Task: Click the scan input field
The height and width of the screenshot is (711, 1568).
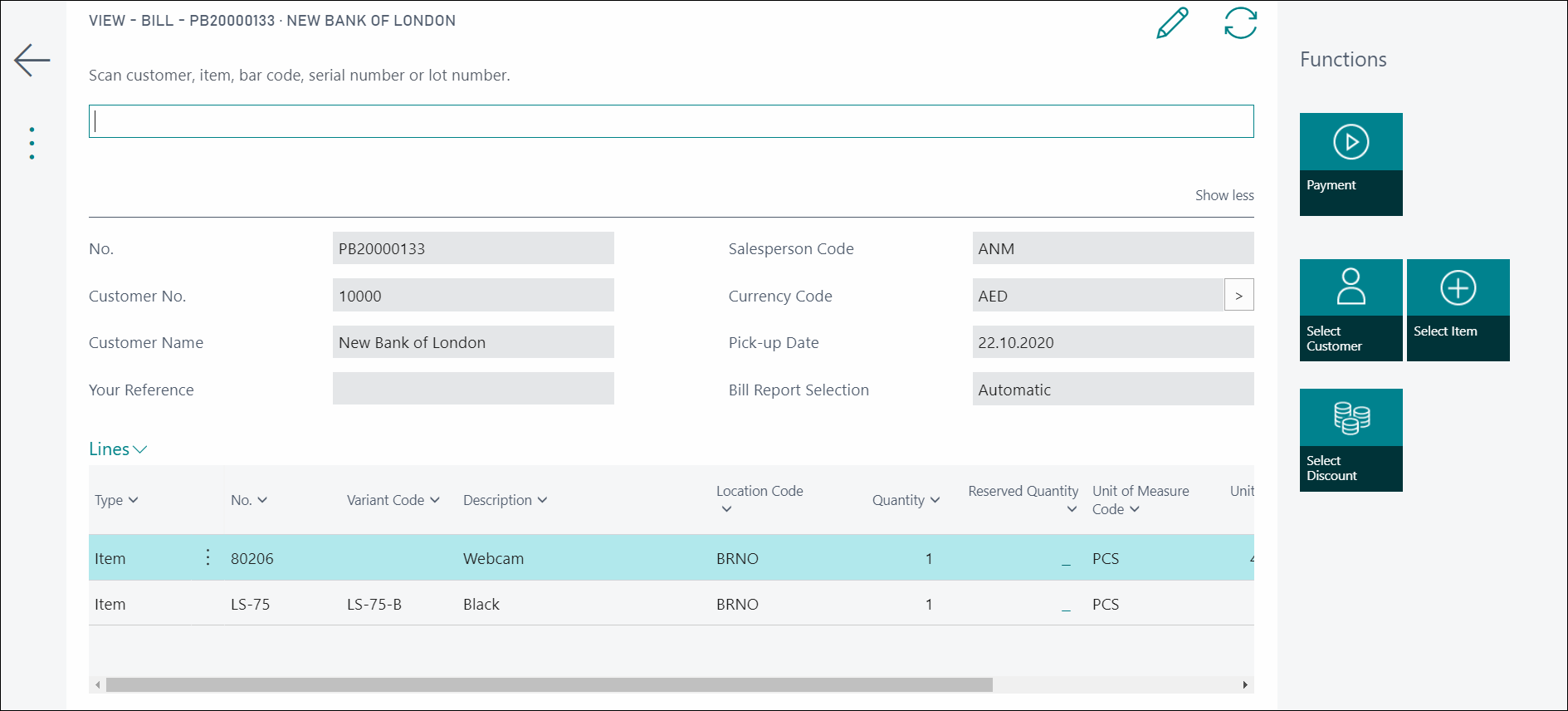Action: [671, 121]
